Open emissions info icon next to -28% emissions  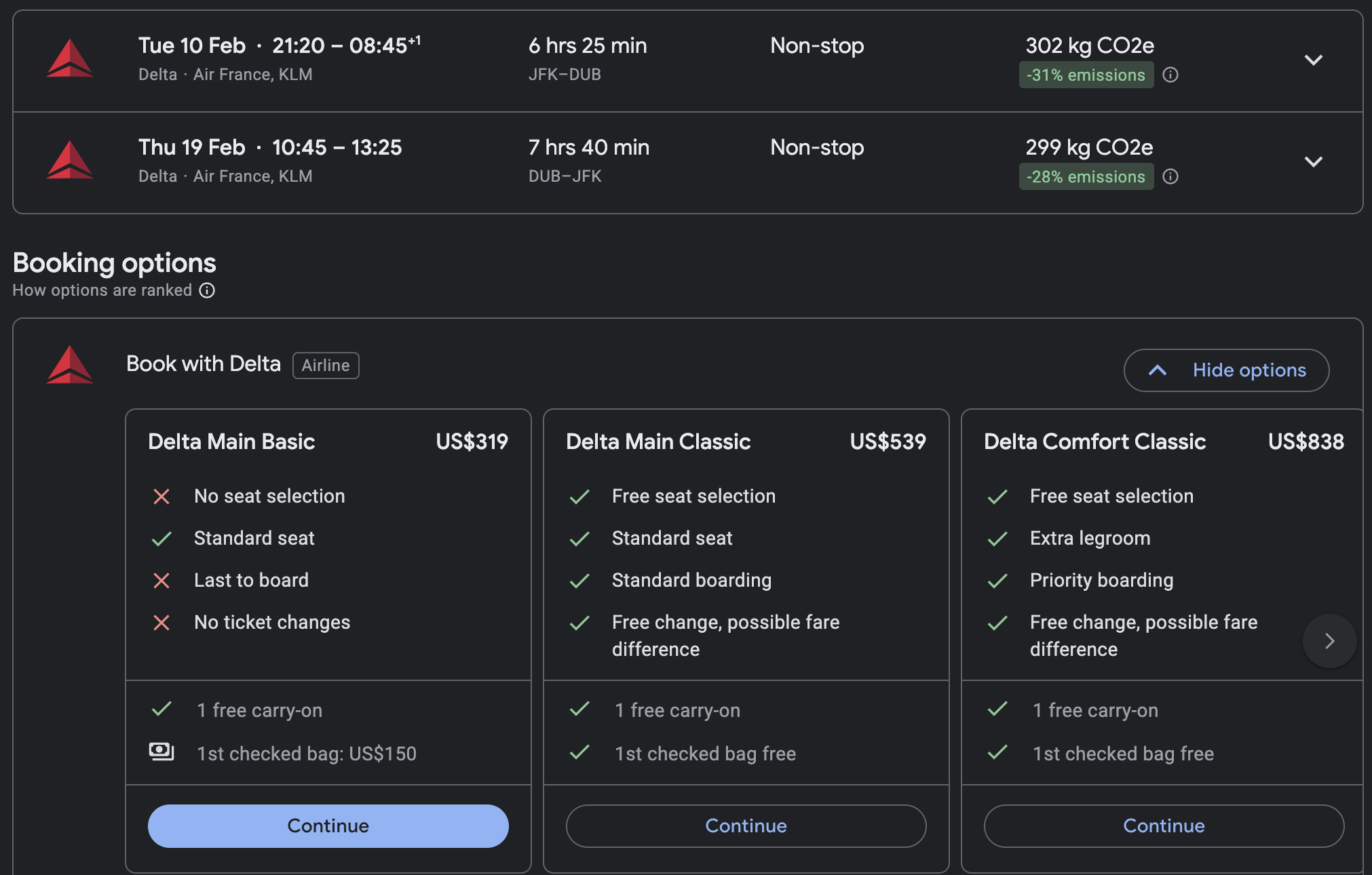pyautogui.click(x=1170, y=176)
